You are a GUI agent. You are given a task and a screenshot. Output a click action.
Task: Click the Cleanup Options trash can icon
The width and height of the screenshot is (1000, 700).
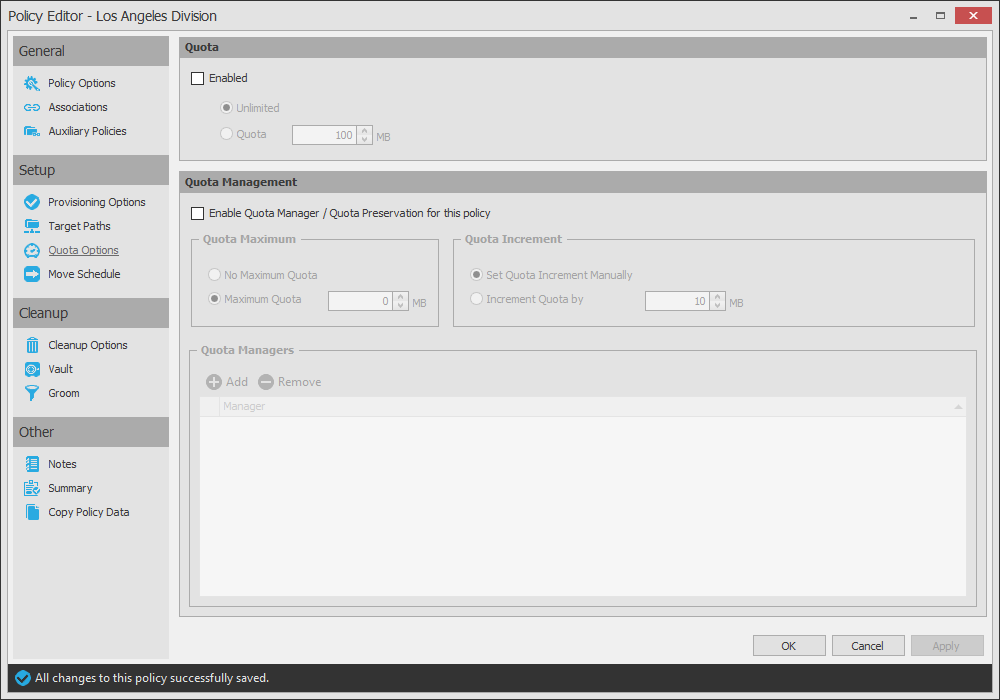coord(32,345)
